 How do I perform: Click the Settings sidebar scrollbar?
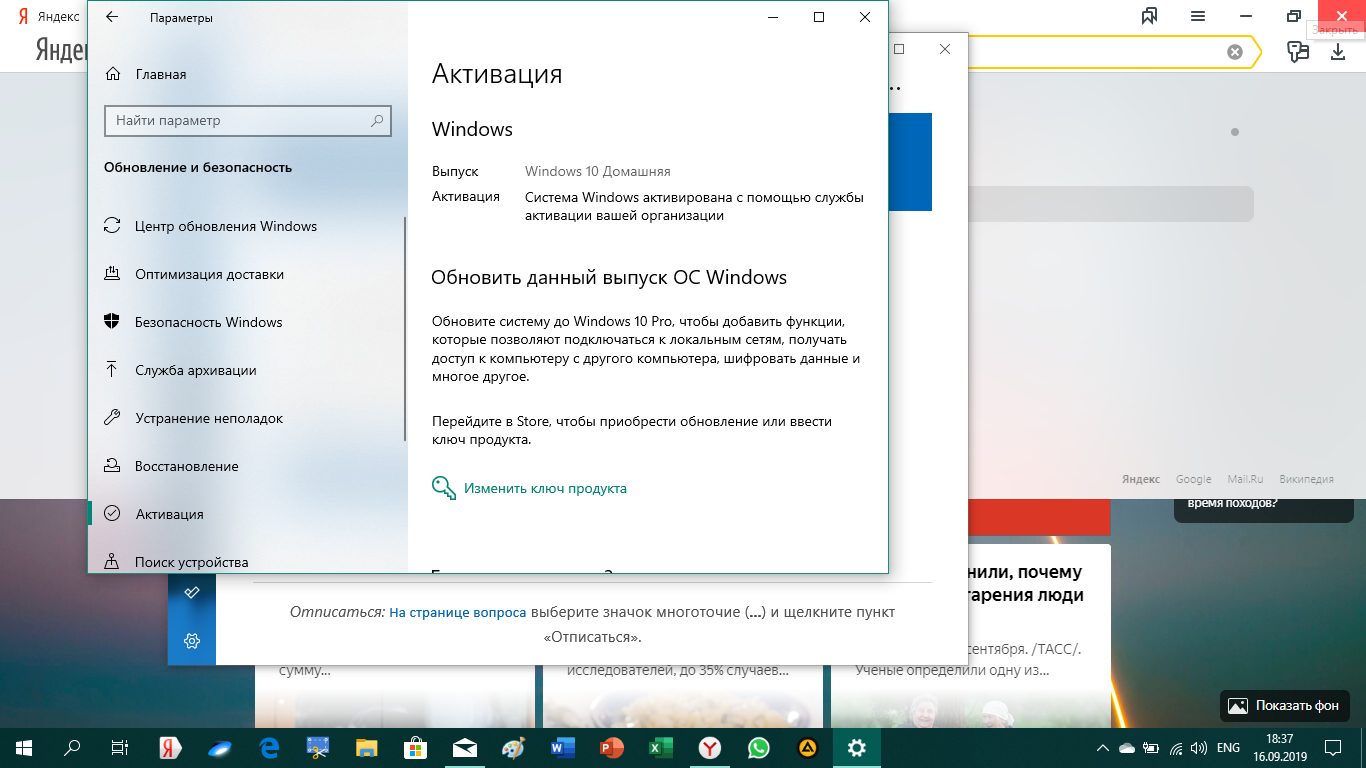click(405, 330)
